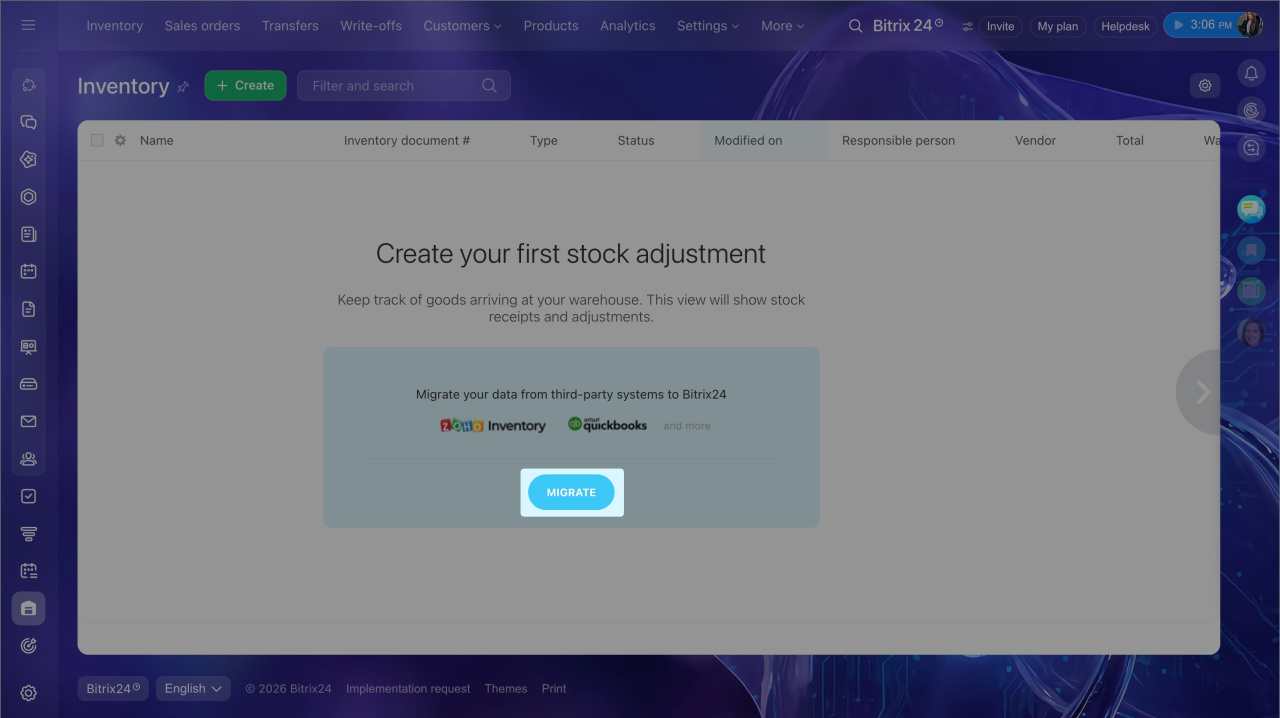Open the Analytics tab
Screen dimensions: 1280x718
628,26
